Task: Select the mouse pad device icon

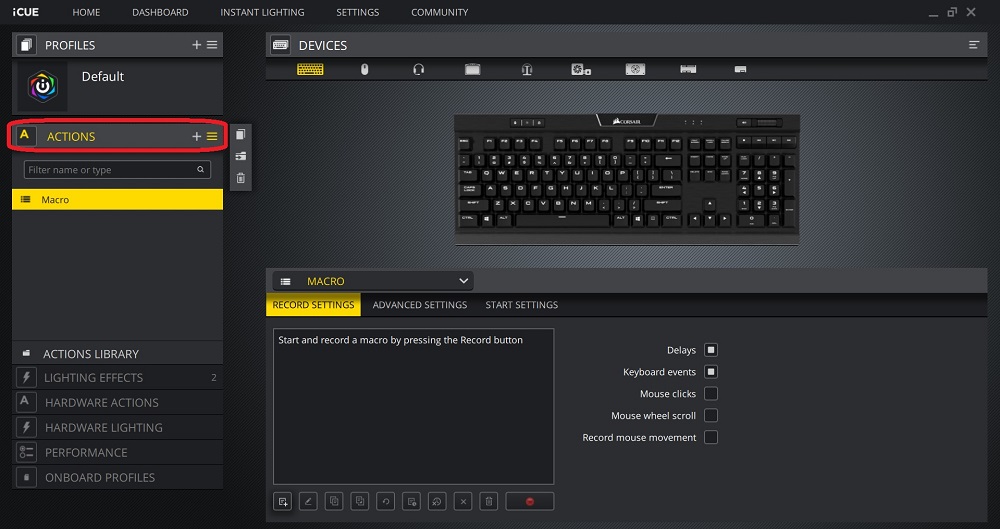Action: click(473, 69)
